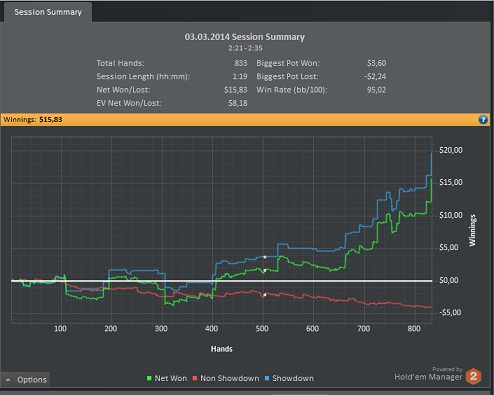This screenshot has height=395, width=494.
Task: Click the Total Hands label
Action: point(120,63)
